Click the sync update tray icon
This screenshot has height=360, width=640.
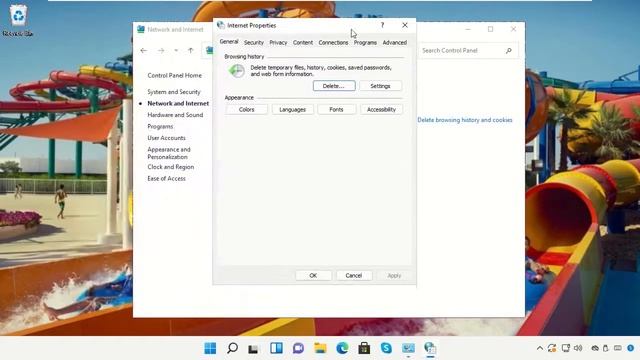point(552,348)
